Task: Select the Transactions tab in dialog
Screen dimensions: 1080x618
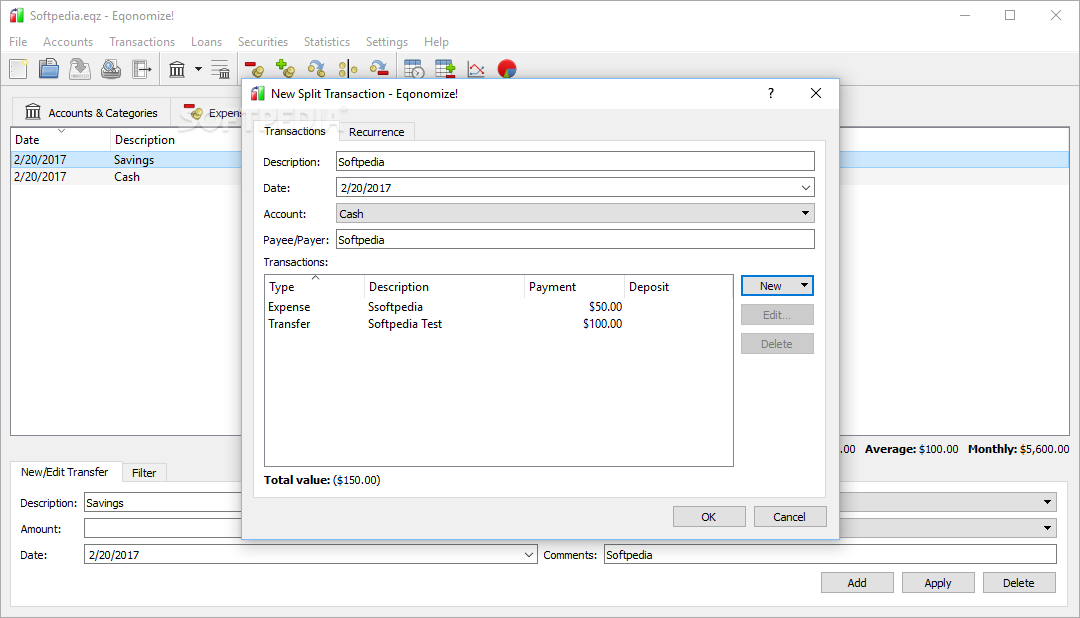Action: 294,131
